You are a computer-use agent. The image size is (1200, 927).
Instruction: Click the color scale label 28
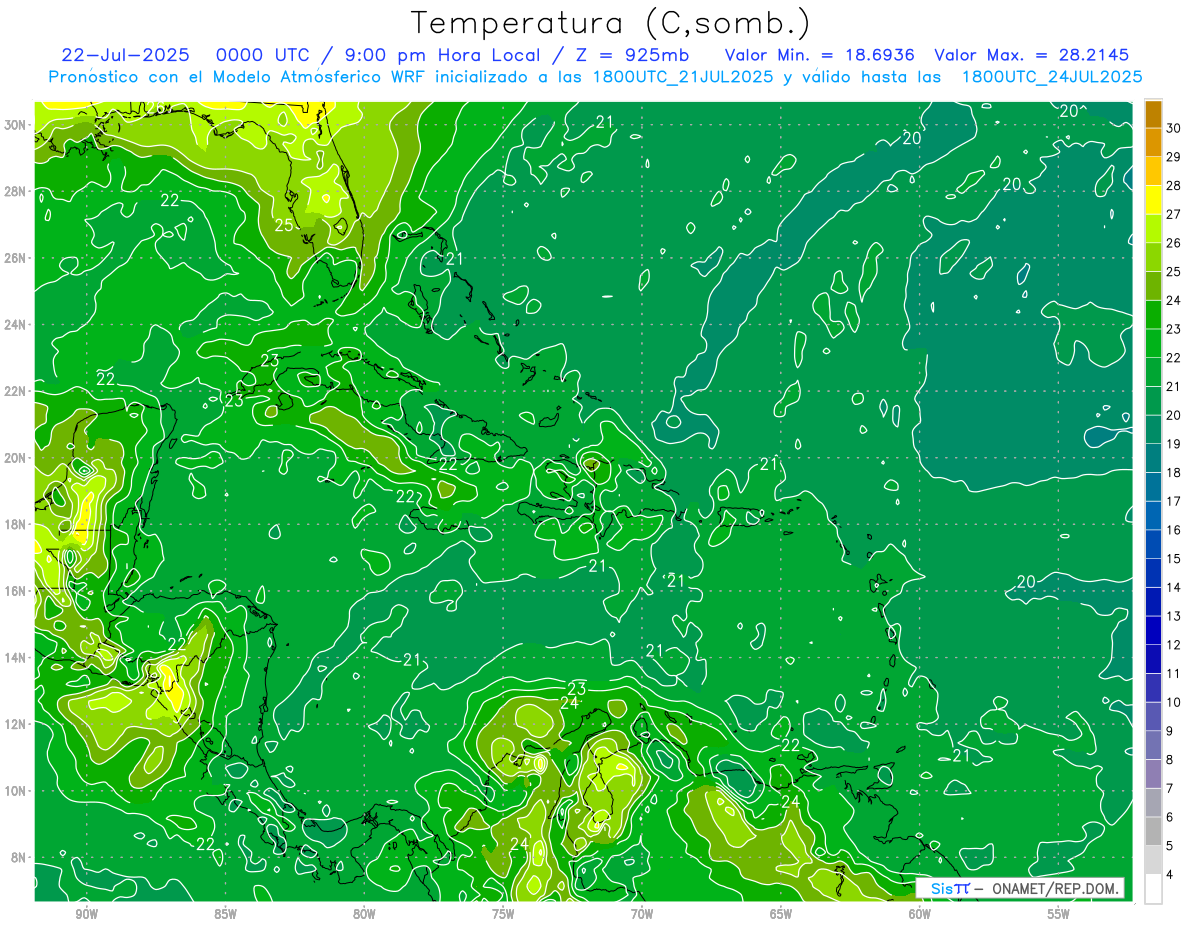[1175, 186]
